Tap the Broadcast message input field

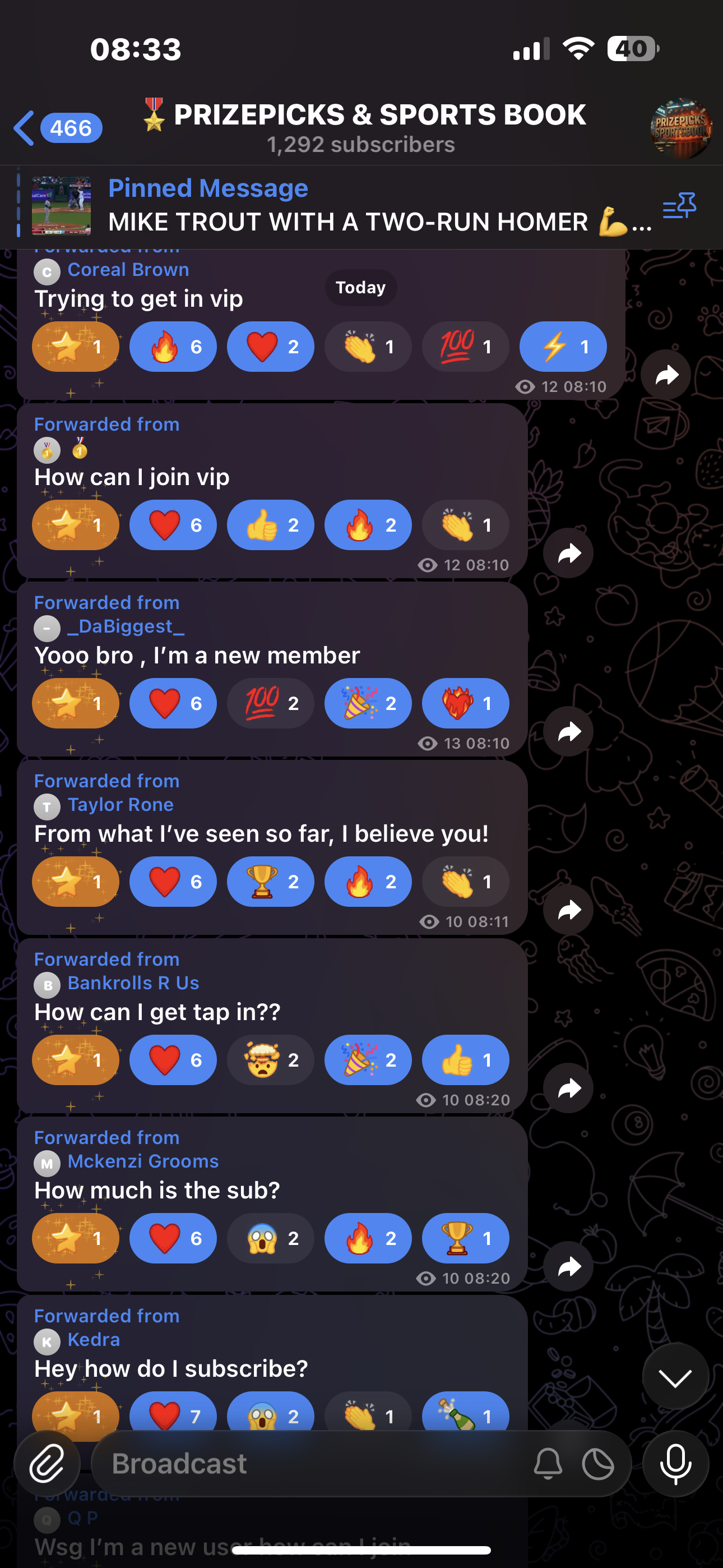pos(310,1463)
